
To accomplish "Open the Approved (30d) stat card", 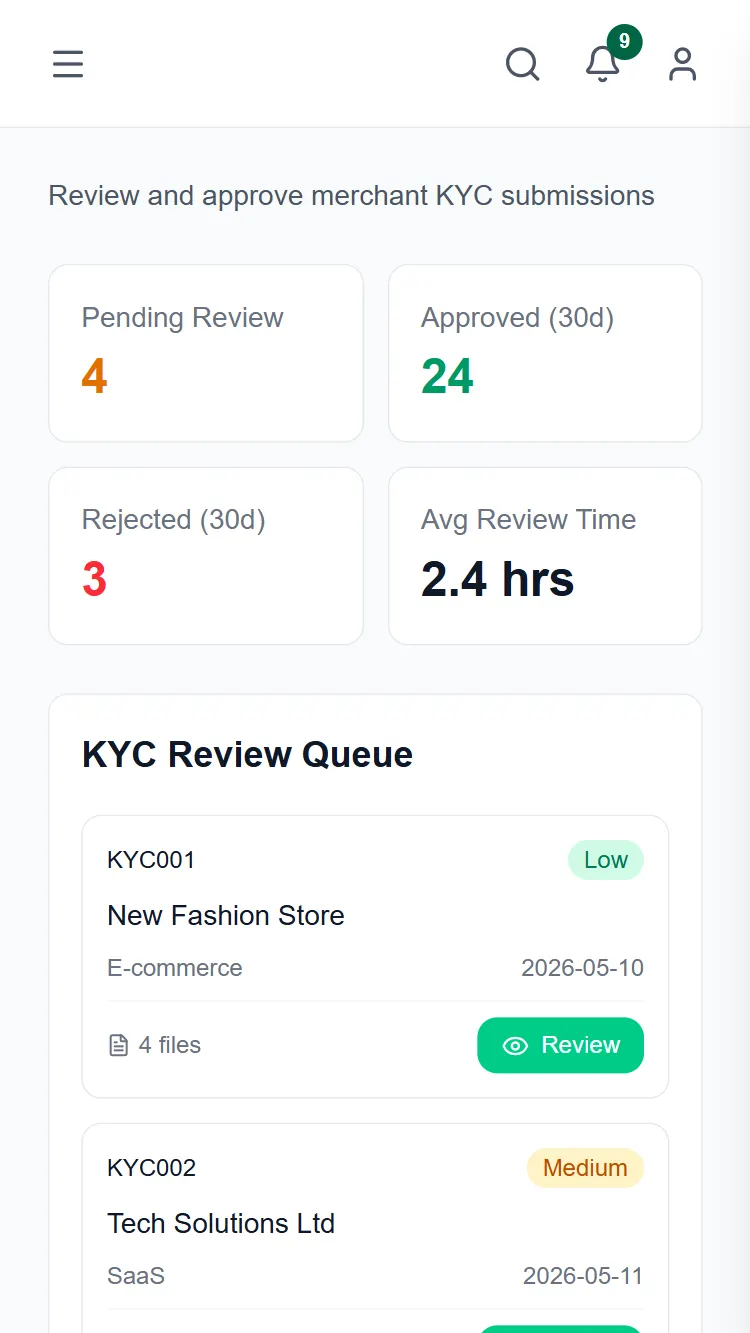I will [x=545, y=353].
